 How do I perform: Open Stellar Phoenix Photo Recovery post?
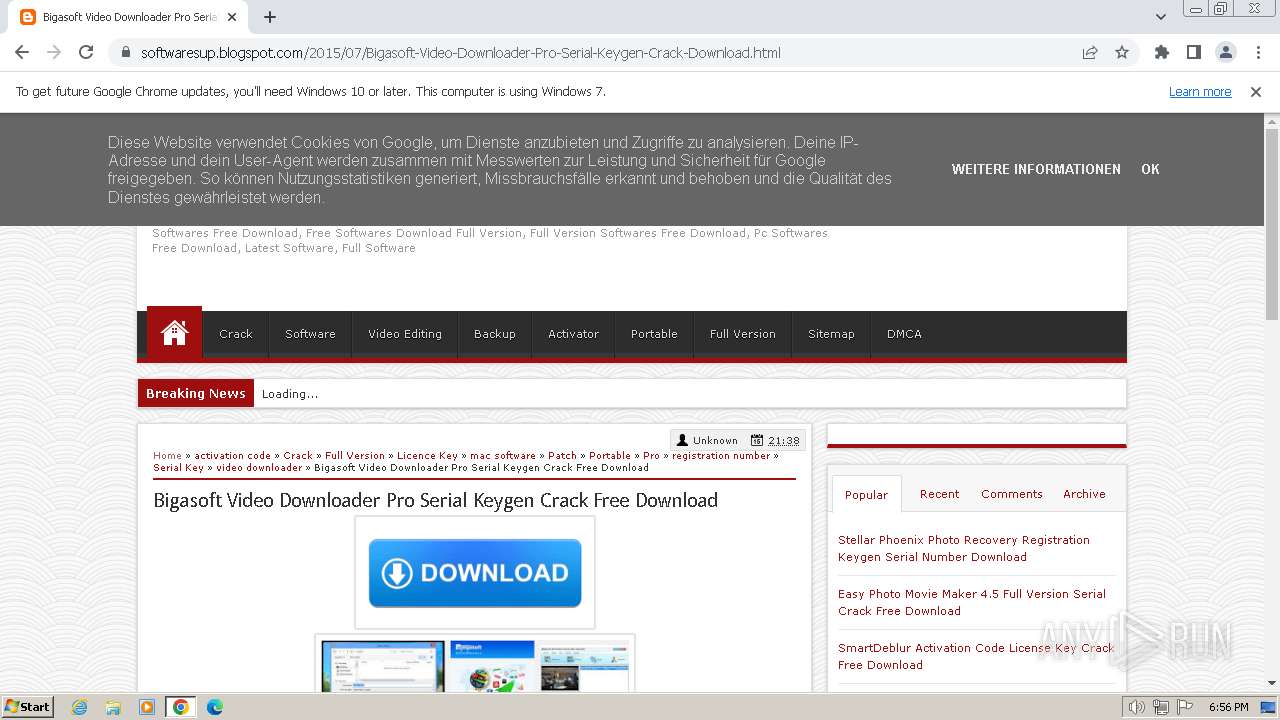(964, 548)
